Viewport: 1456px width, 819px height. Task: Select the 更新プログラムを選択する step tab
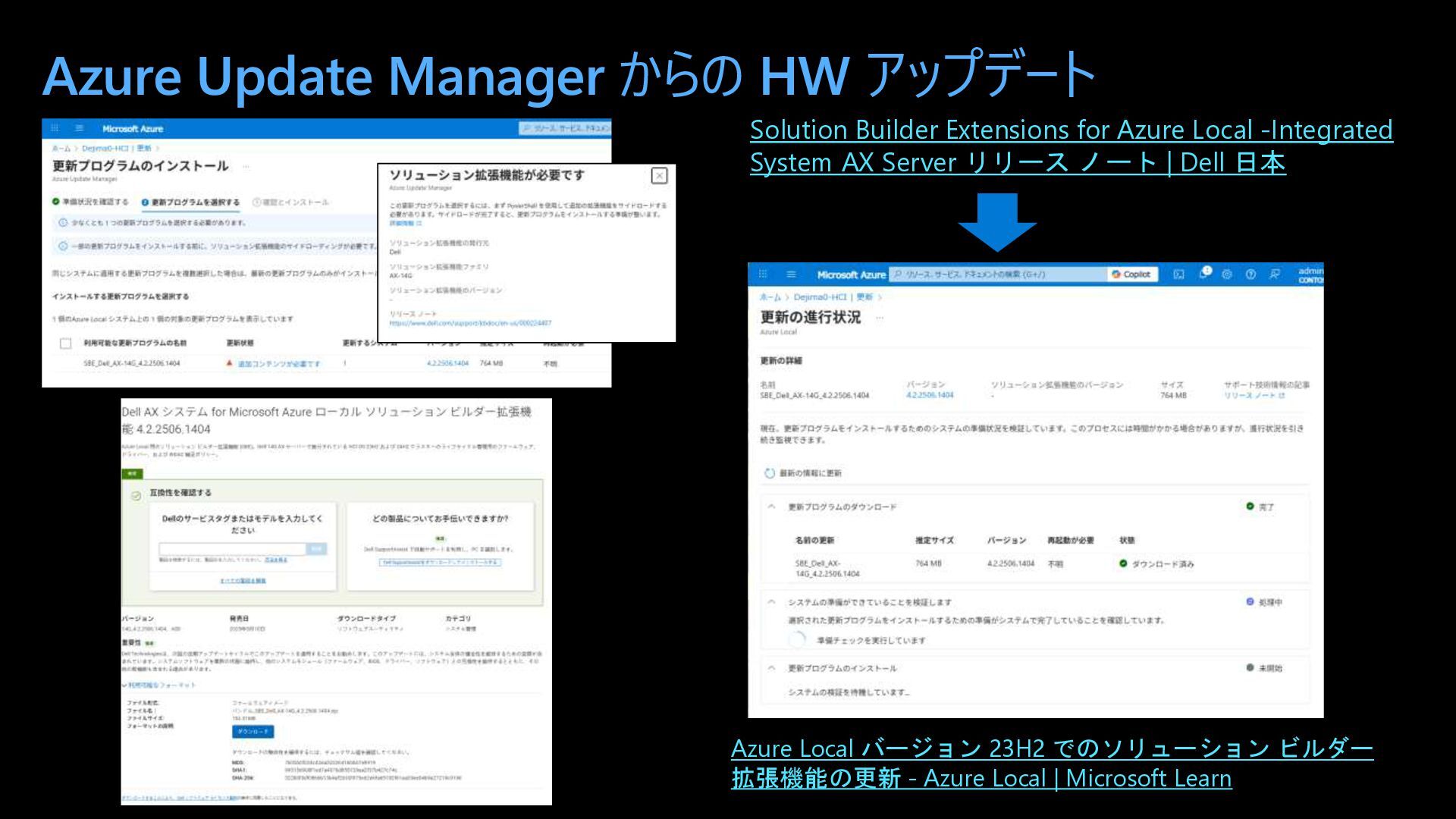click(x=190, y=202)
